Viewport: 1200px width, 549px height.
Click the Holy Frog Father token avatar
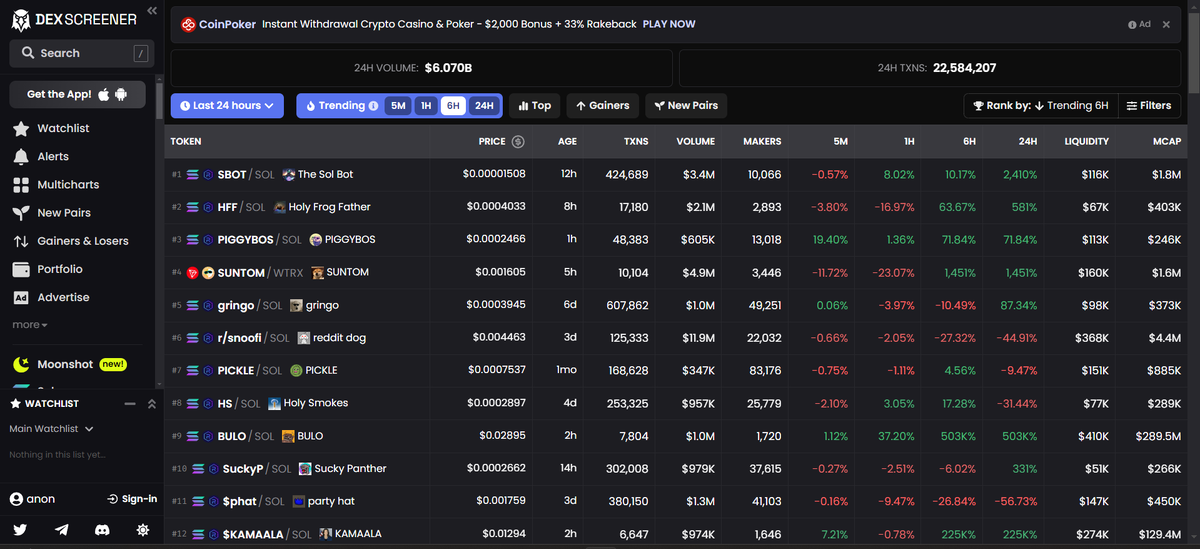coord(279,207)
